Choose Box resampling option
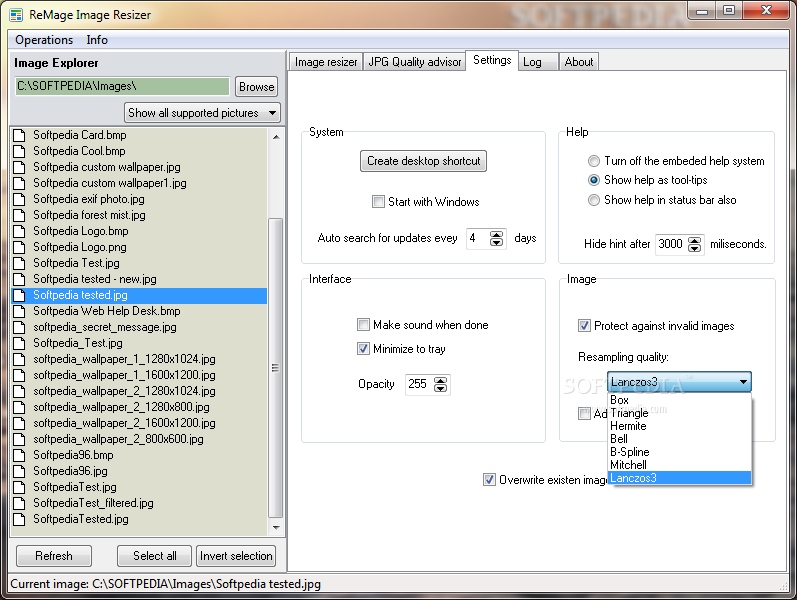797x600 pixels. 680,400
